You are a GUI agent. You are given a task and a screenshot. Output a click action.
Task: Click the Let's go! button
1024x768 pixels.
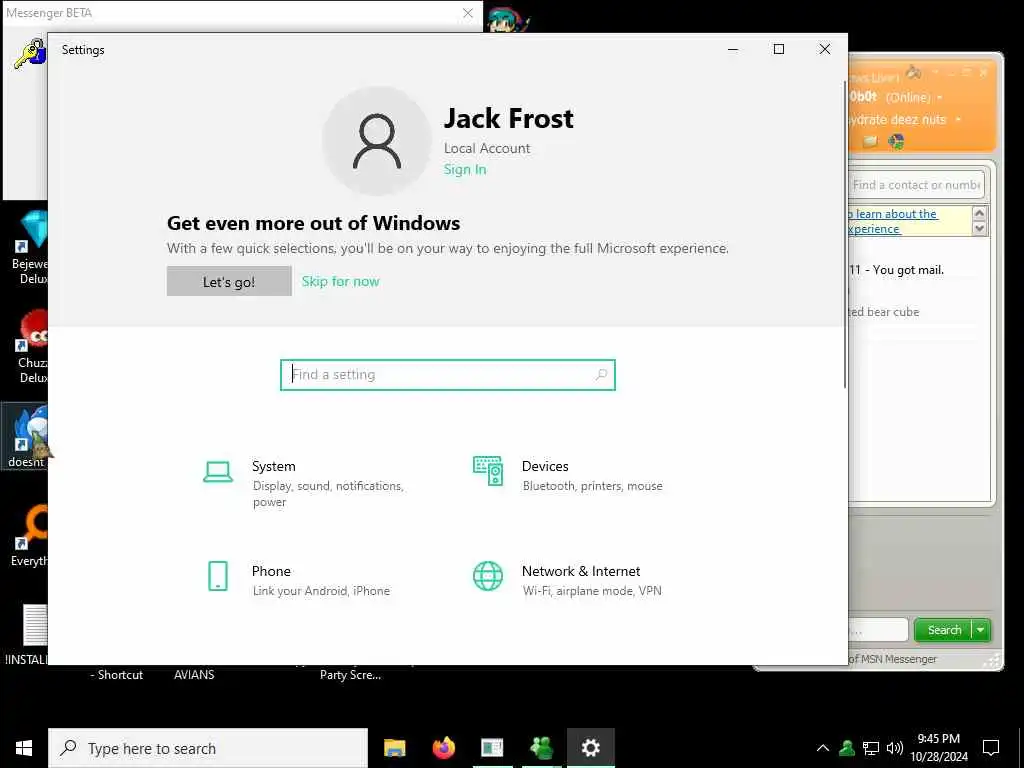point(229,281)
